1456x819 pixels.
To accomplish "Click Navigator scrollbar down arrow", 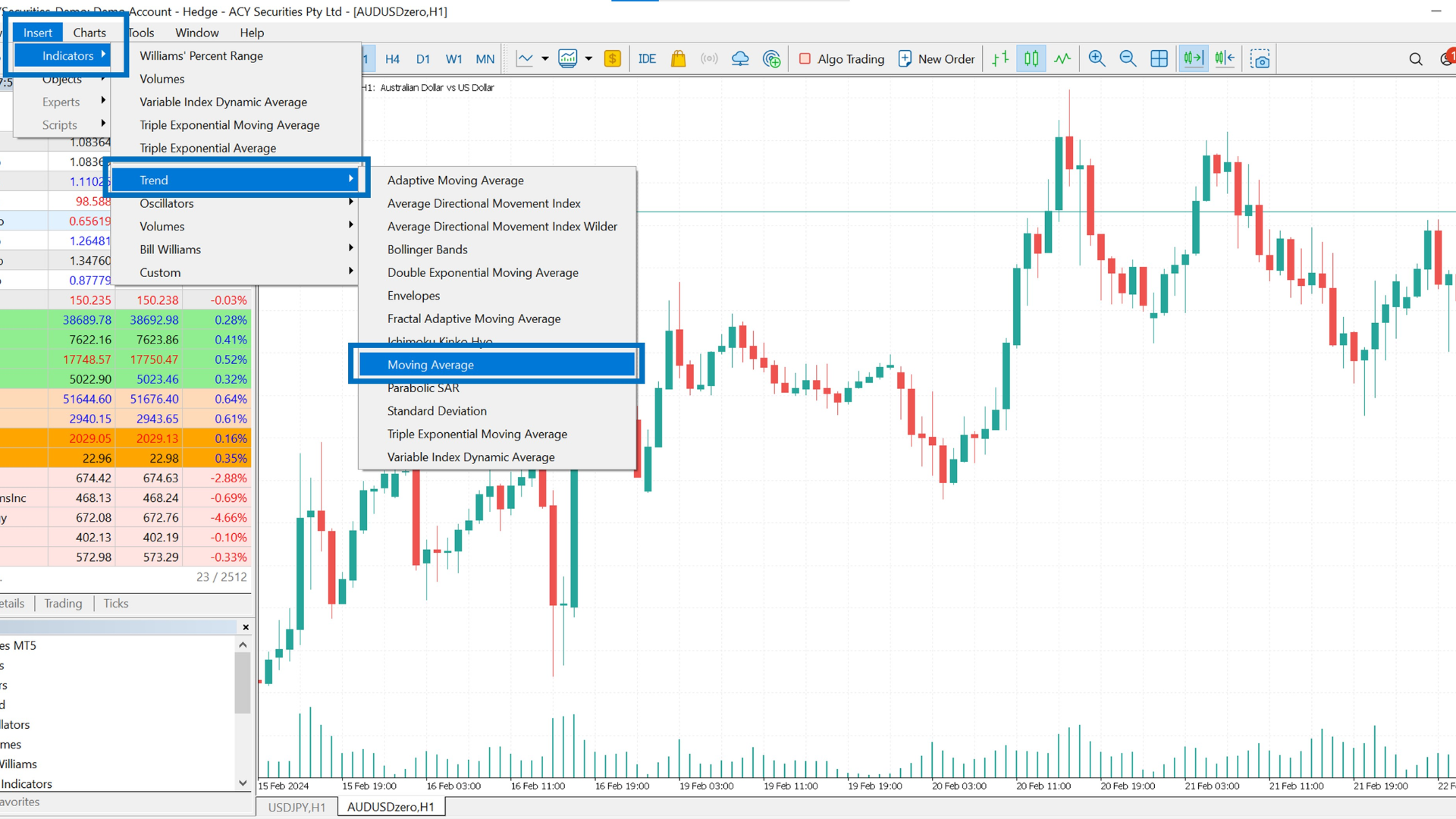I will click(243, 783).
